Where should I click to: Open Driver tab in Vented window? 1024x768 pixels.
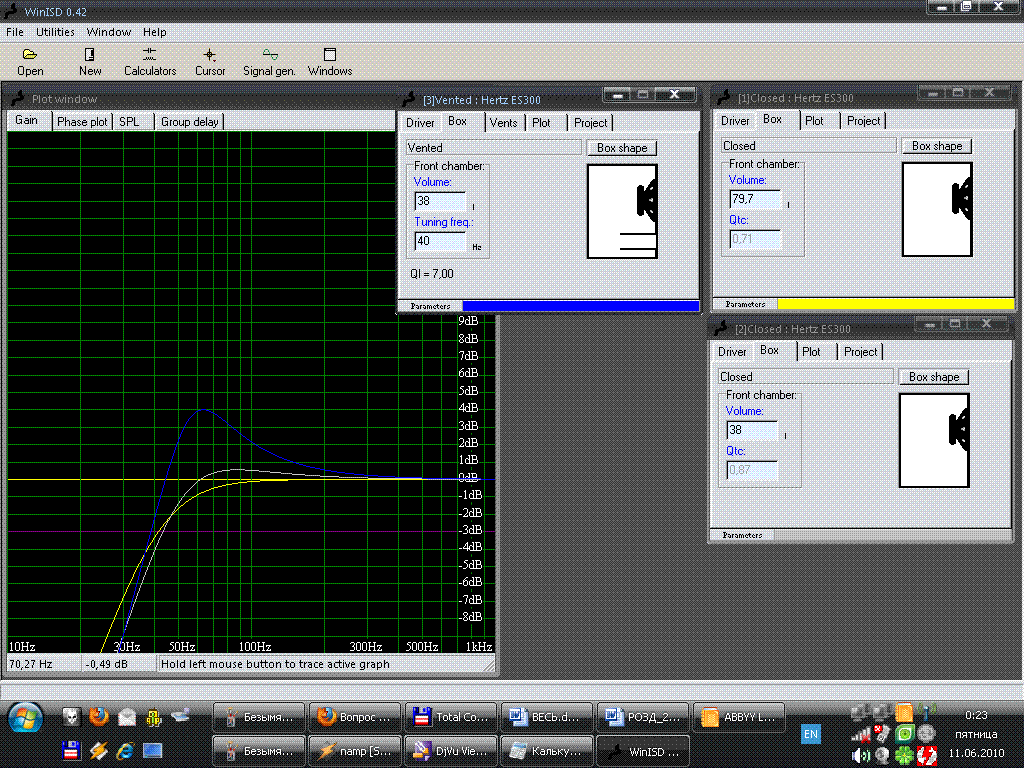click(x=420, y=123)
